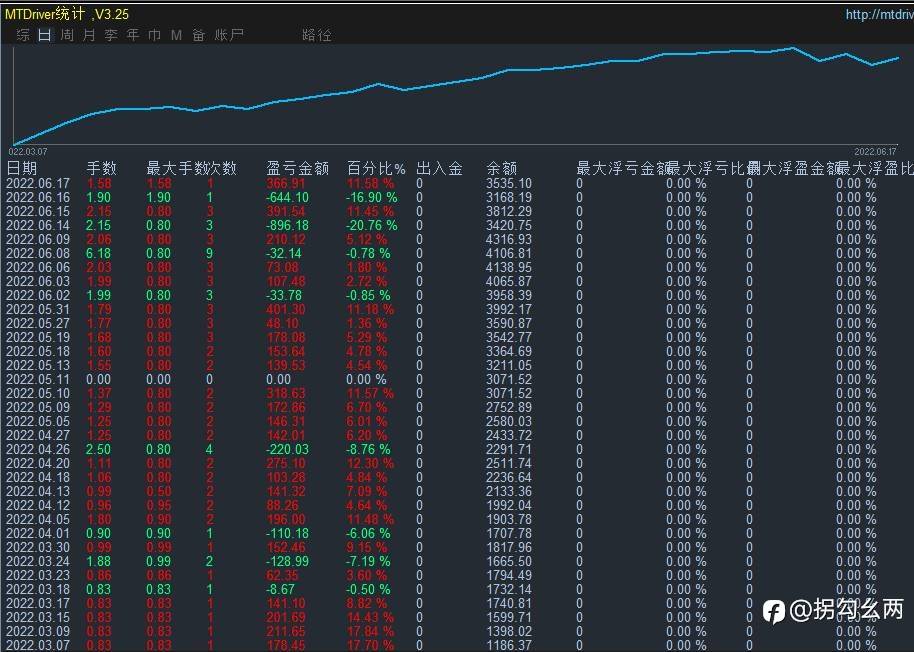Viewport: 914px width, 652px height.
Task: Open the 周 weekly tab
Action: coord(67,35)
